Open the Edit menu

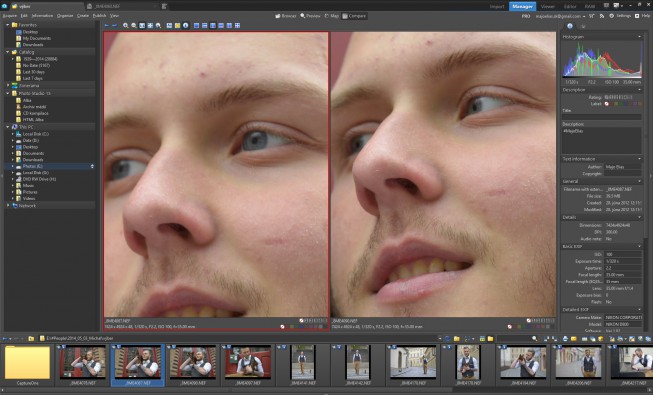coord(24,15)
